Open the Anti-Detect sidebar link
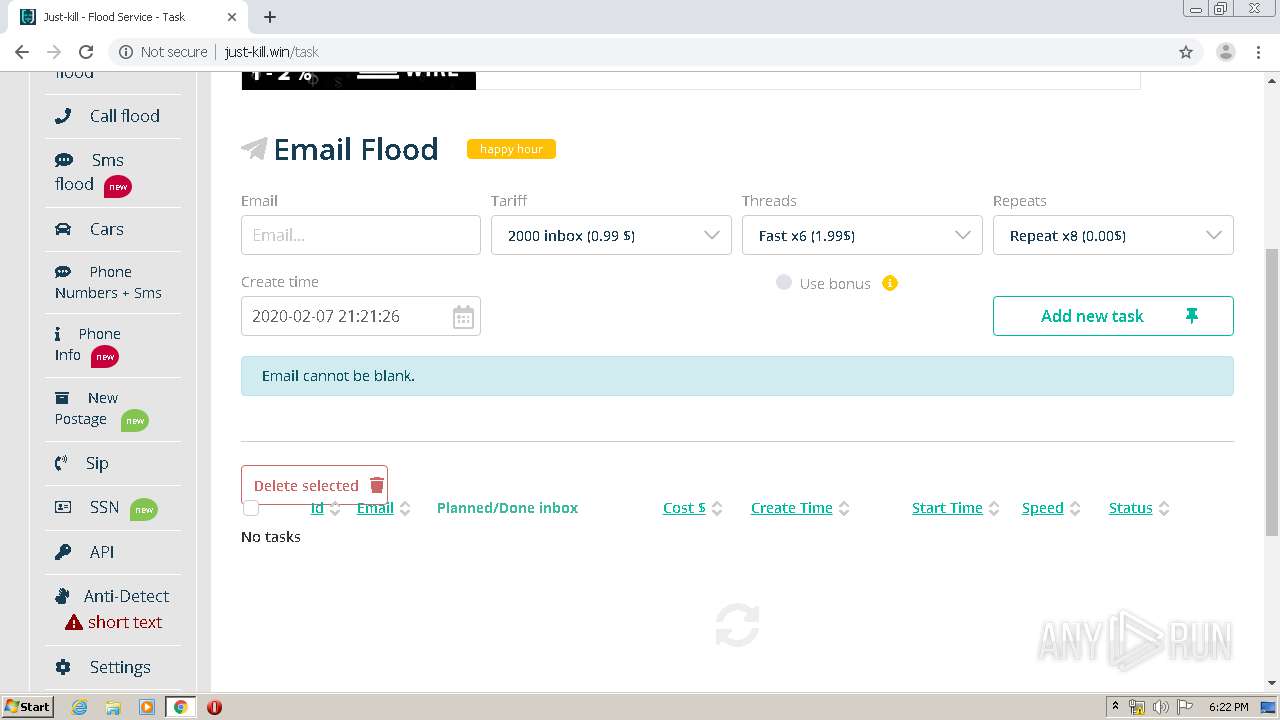Viewport: 1280px width, 720px height. pyautogui.click(x=126, y=596)
